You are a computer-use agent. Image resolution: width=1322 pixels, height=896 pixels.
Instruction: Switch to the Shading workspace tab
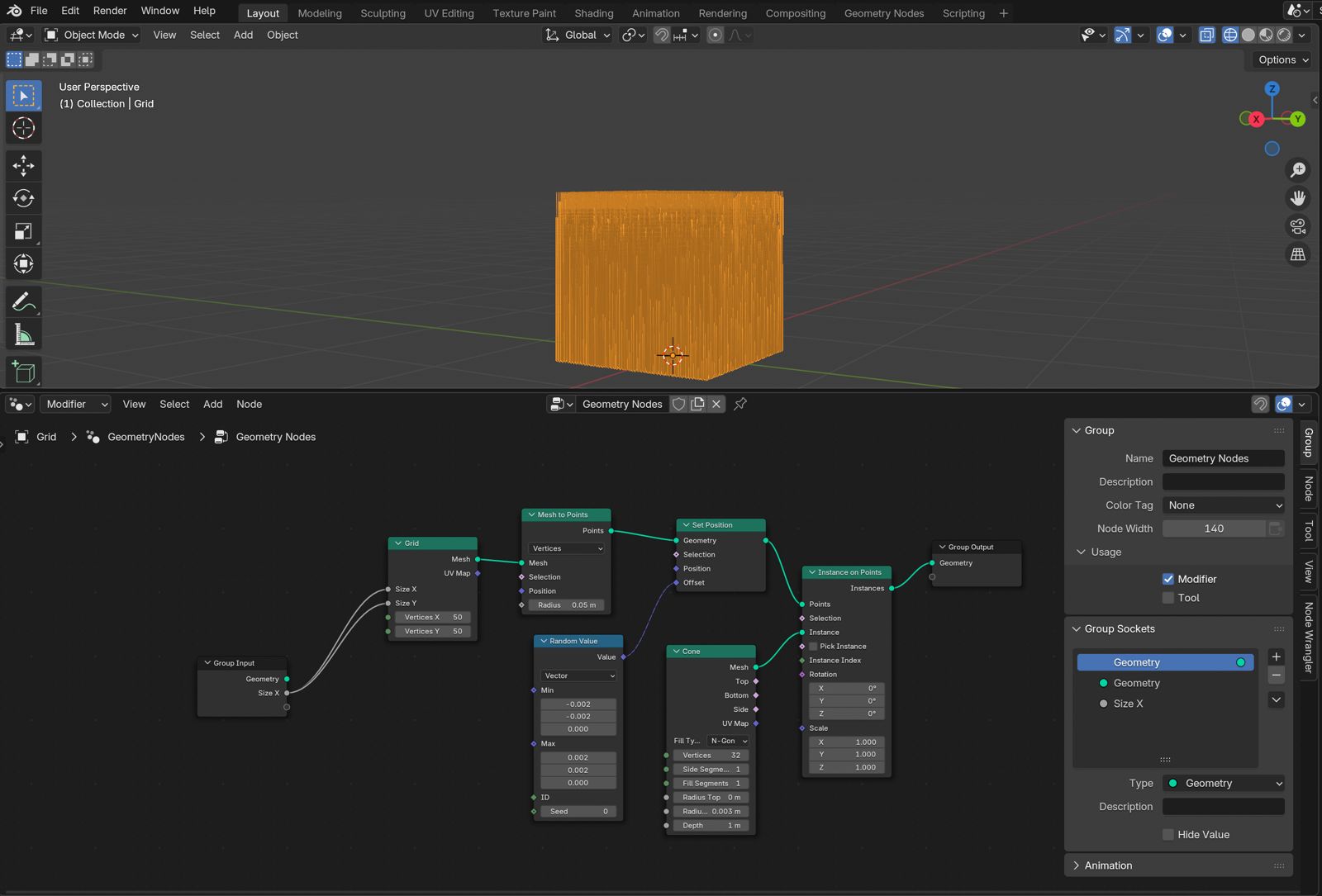[x=593, y=13]
